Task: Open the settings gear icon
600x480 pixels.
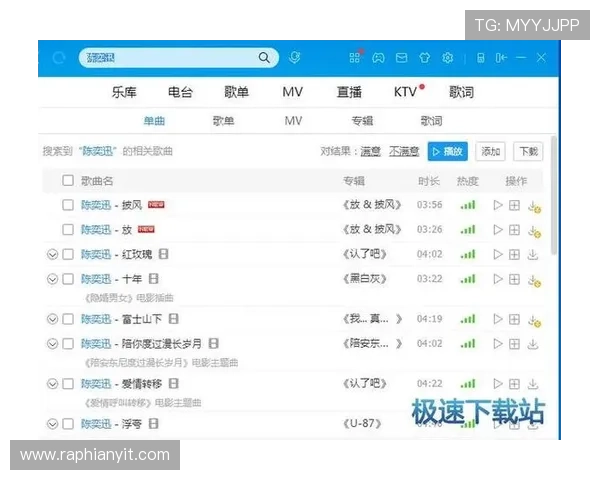Action: pos(448,58)
